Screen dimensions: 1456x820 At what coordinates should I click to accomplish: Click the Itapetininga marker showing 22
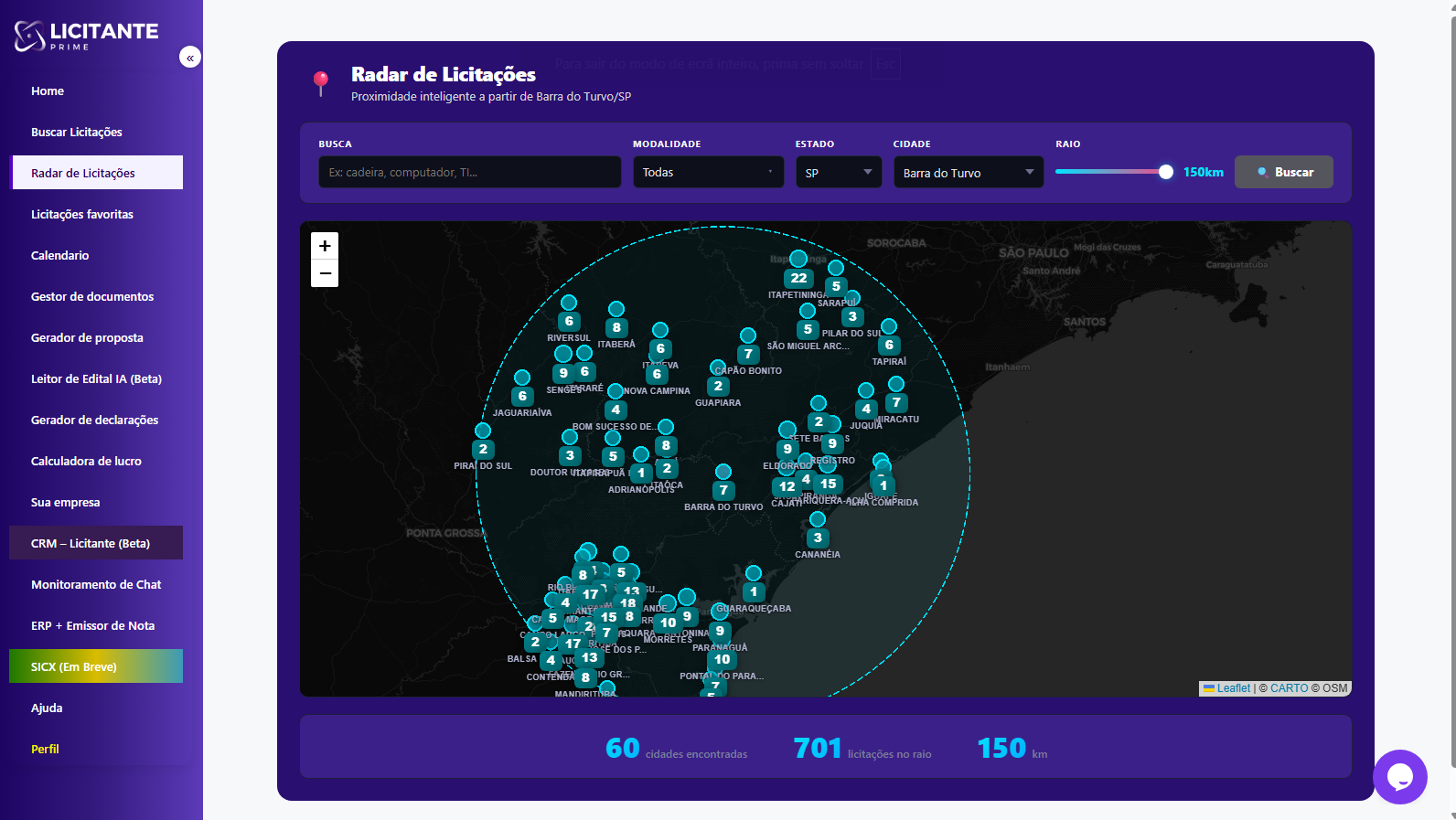pyautogui.click(x=798, y=278)
